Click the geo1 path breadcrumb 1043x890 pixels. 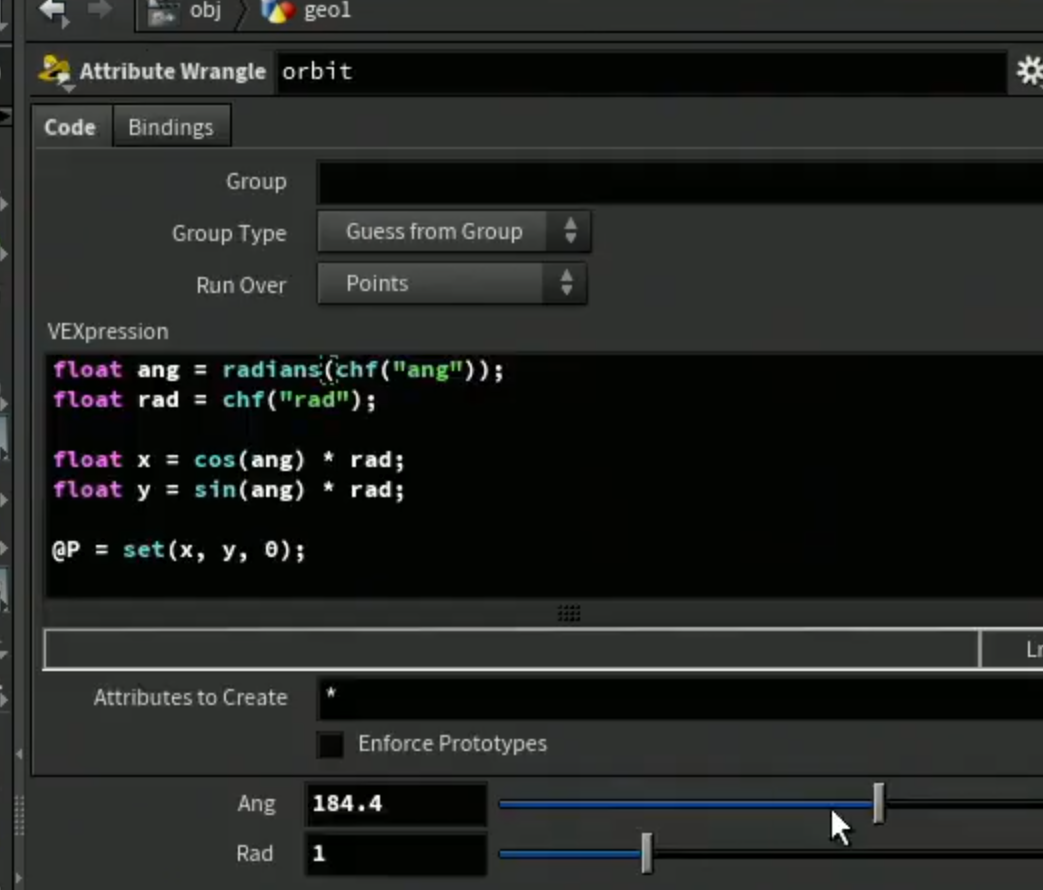[x=327, y=10]
